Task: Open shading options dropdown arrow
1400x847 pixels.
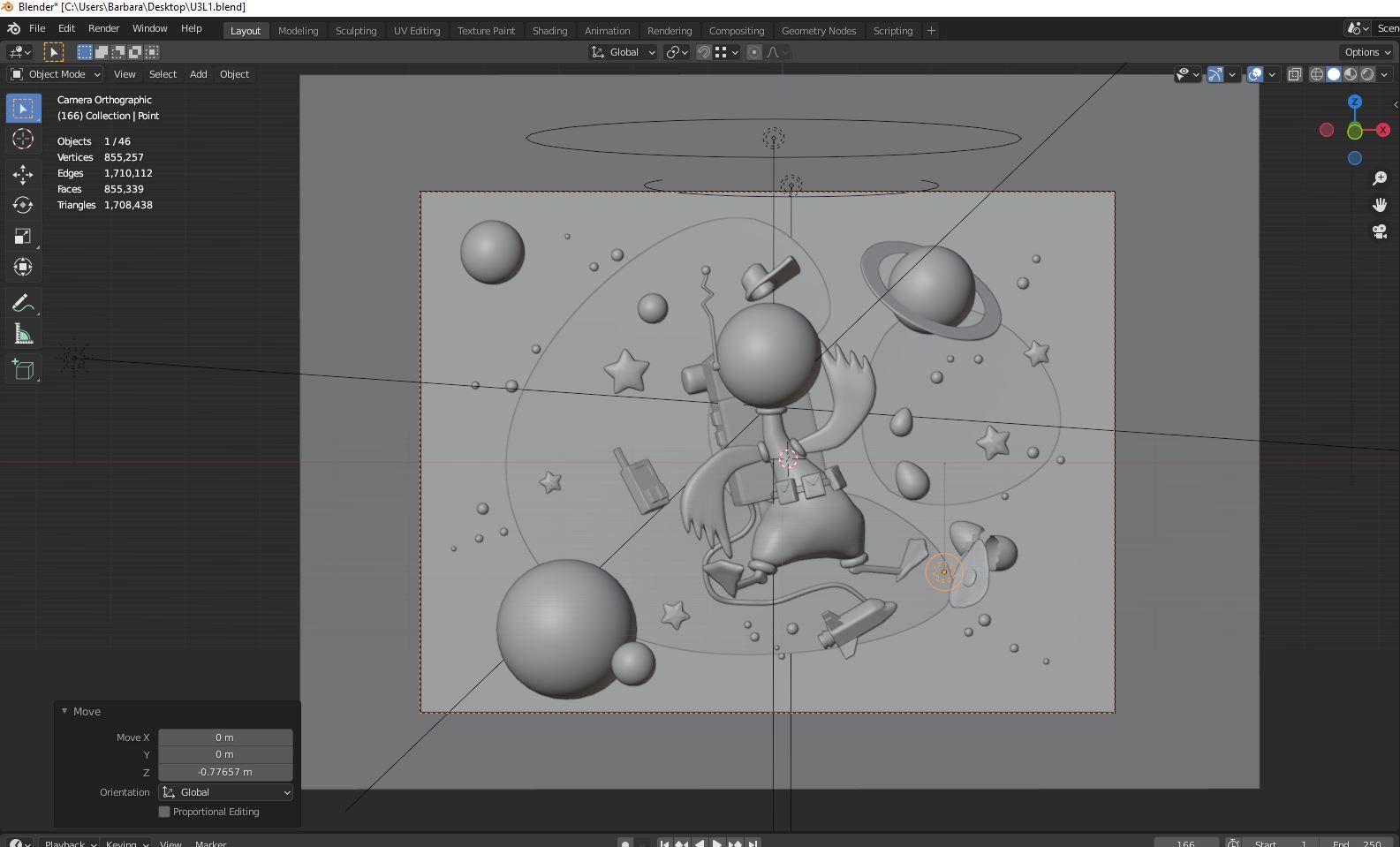Action: click(1385, 75)
